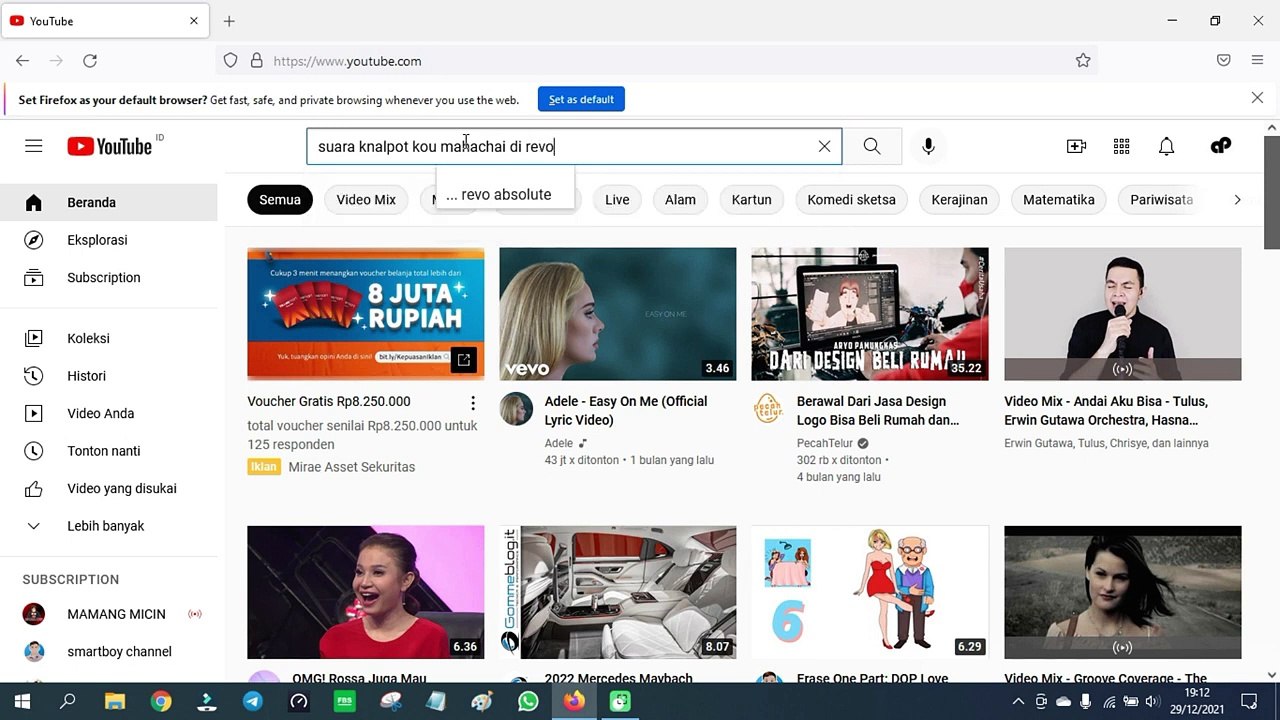
Task: Open the Mirae Asset Sekuritas advertiser link
Action: 352,467
